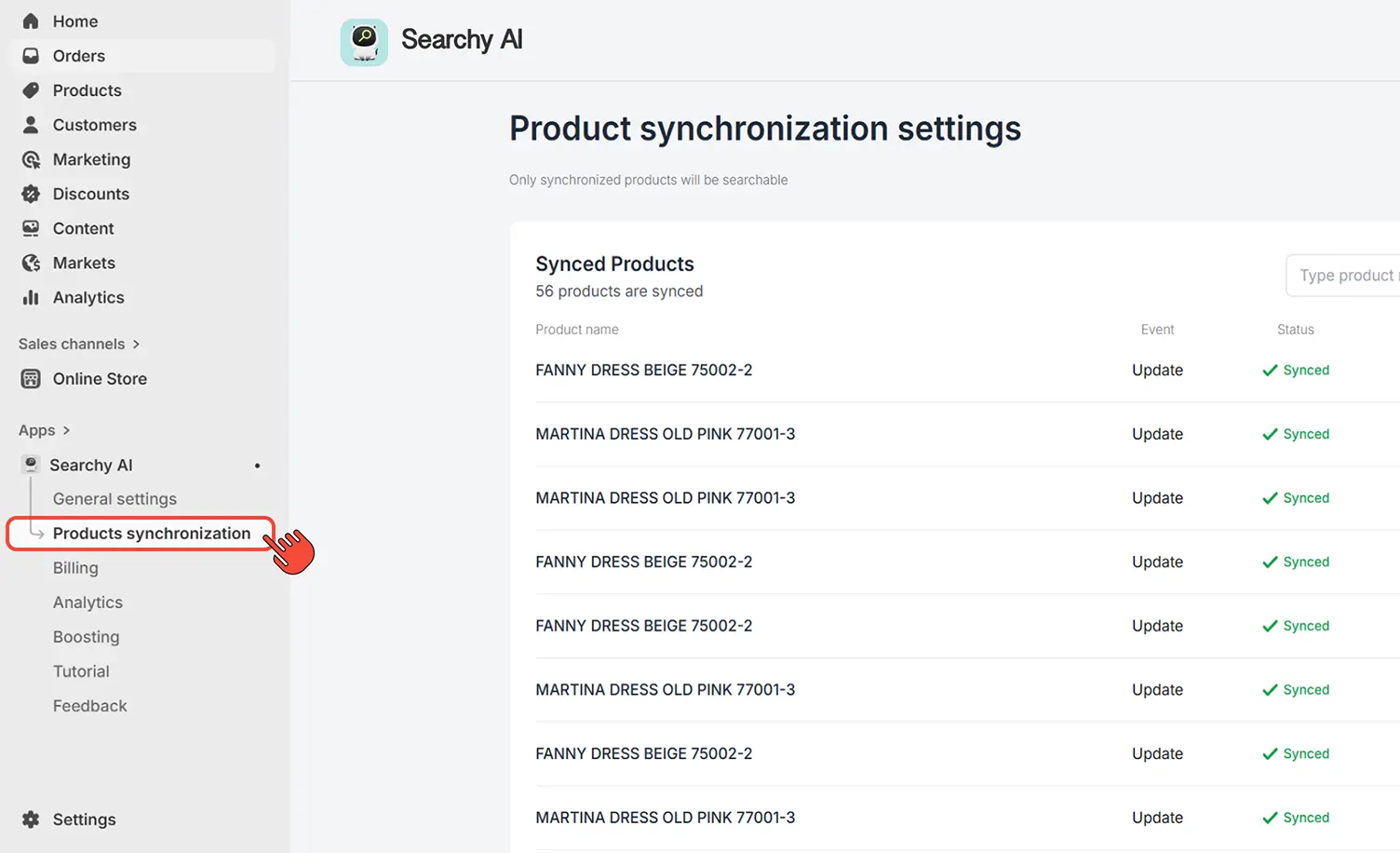Expand the Apps section chevron
The width and height of the screenshot is (1400, 853).
click(x=66, y=430)
